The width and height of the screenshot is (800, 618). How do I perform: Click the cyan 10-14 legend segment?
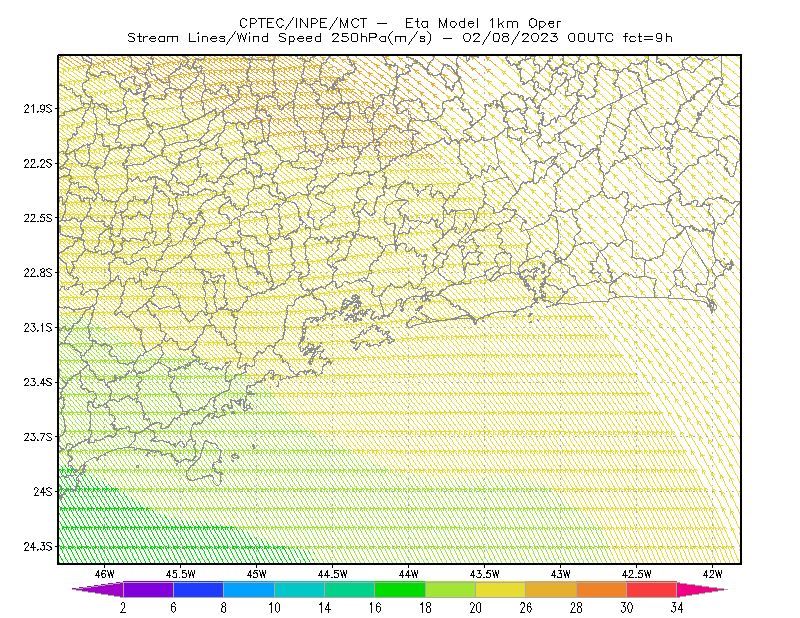pos(299,589)
